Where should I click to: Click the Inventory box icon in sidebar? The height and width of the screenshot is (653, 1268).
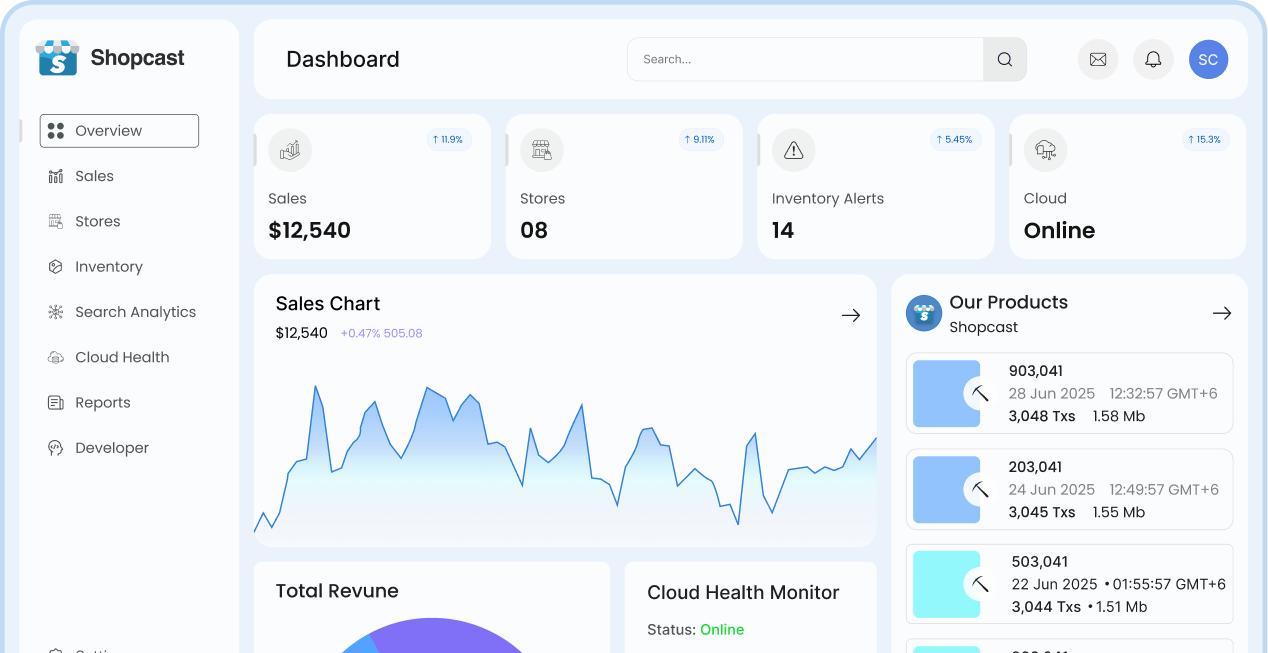click(x=57, y=266)
